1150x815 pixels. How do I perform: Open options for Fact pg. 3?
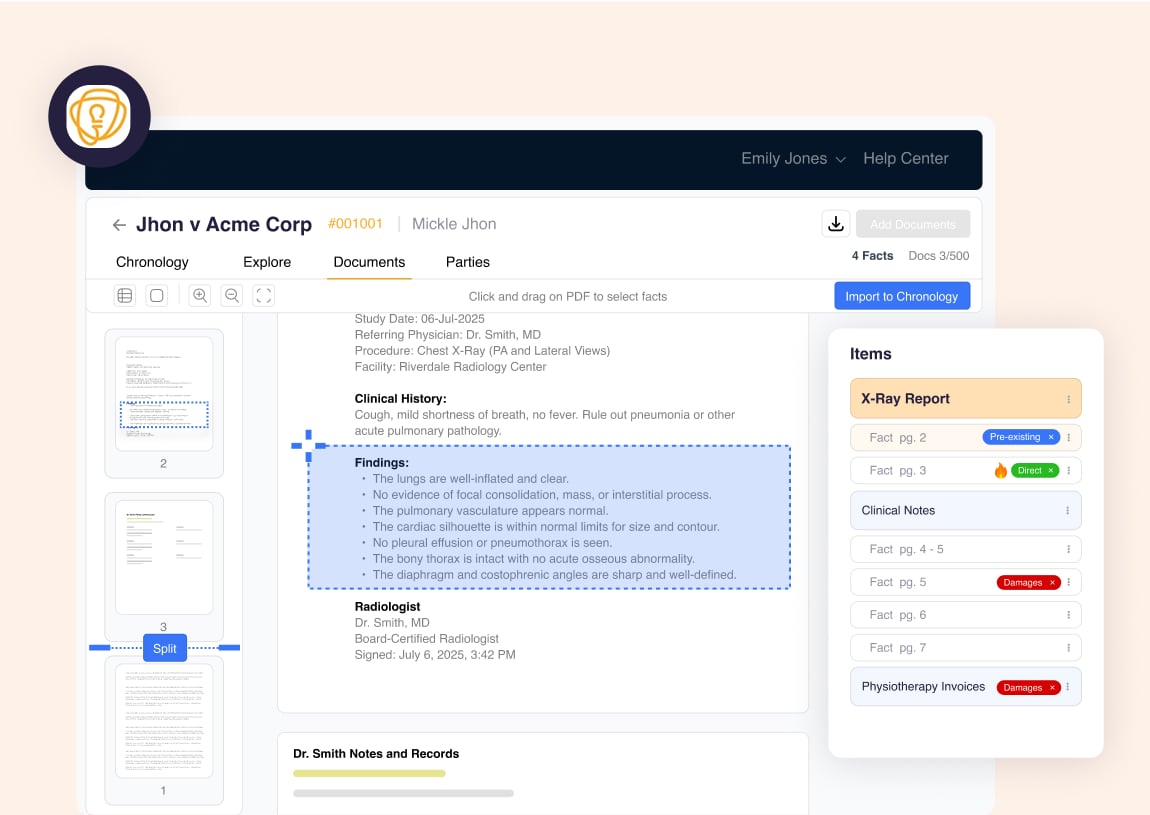pyautogui.click(x=1069, y=470)
